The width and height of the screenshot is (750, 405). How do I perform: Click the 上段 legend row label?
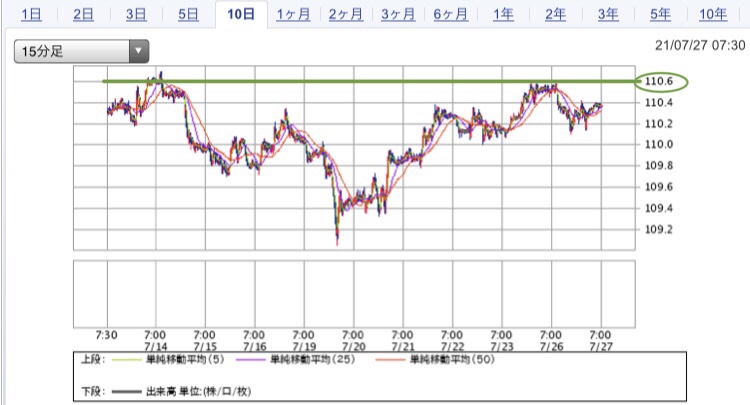coord(93,360)
